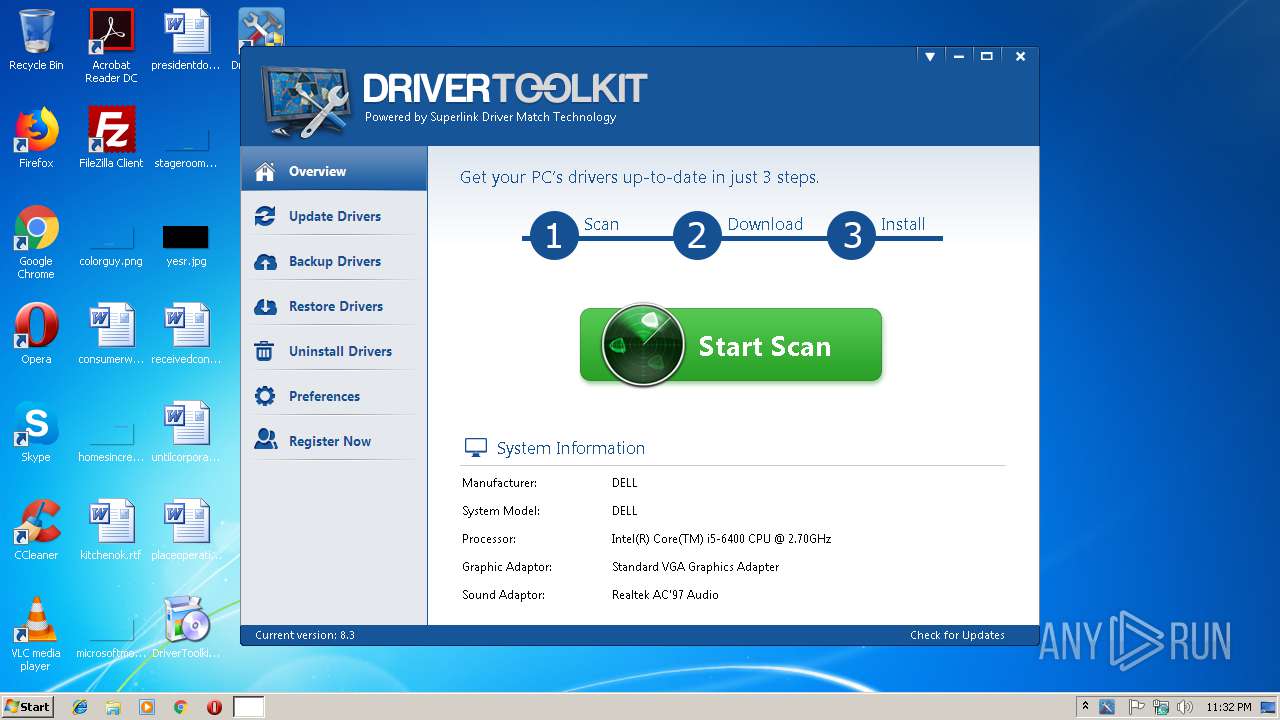Click the cloud upload icon for Backup Drivers
This screenshot has width=1280, height=720.
(265, 261)
